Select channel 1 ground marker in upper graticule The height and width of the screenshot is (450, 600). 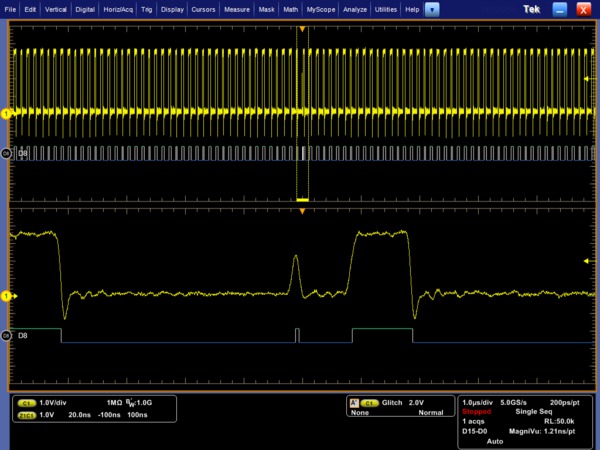pyautogui.click(x=6, y=114)
